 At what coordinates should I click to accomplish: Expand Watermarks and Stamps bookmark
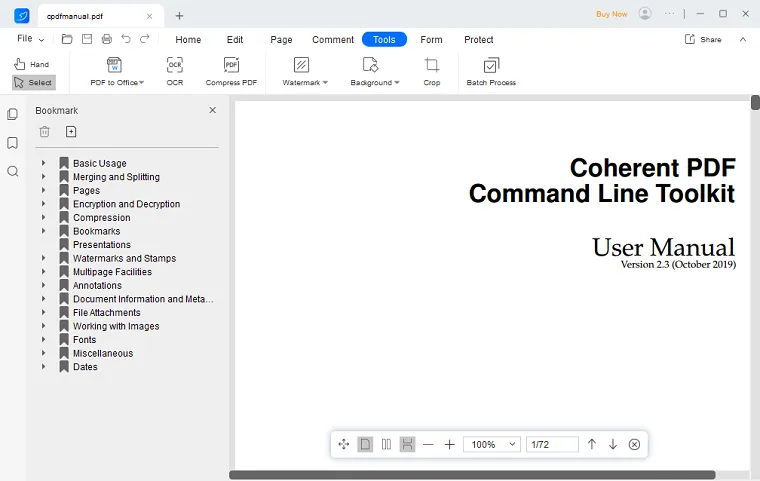(x=43, y=258)
